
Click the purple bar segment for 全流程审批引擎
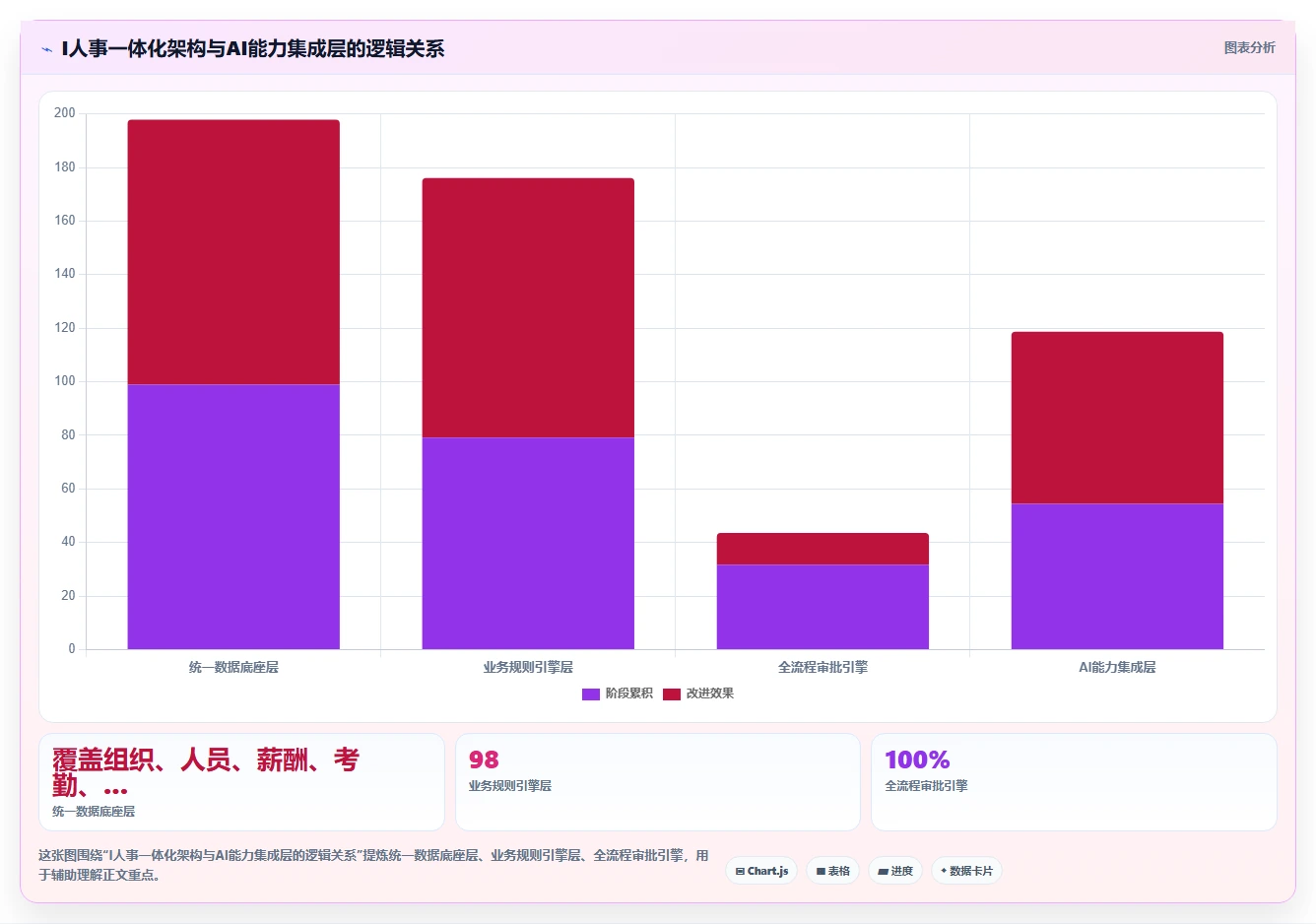(822, 607)
